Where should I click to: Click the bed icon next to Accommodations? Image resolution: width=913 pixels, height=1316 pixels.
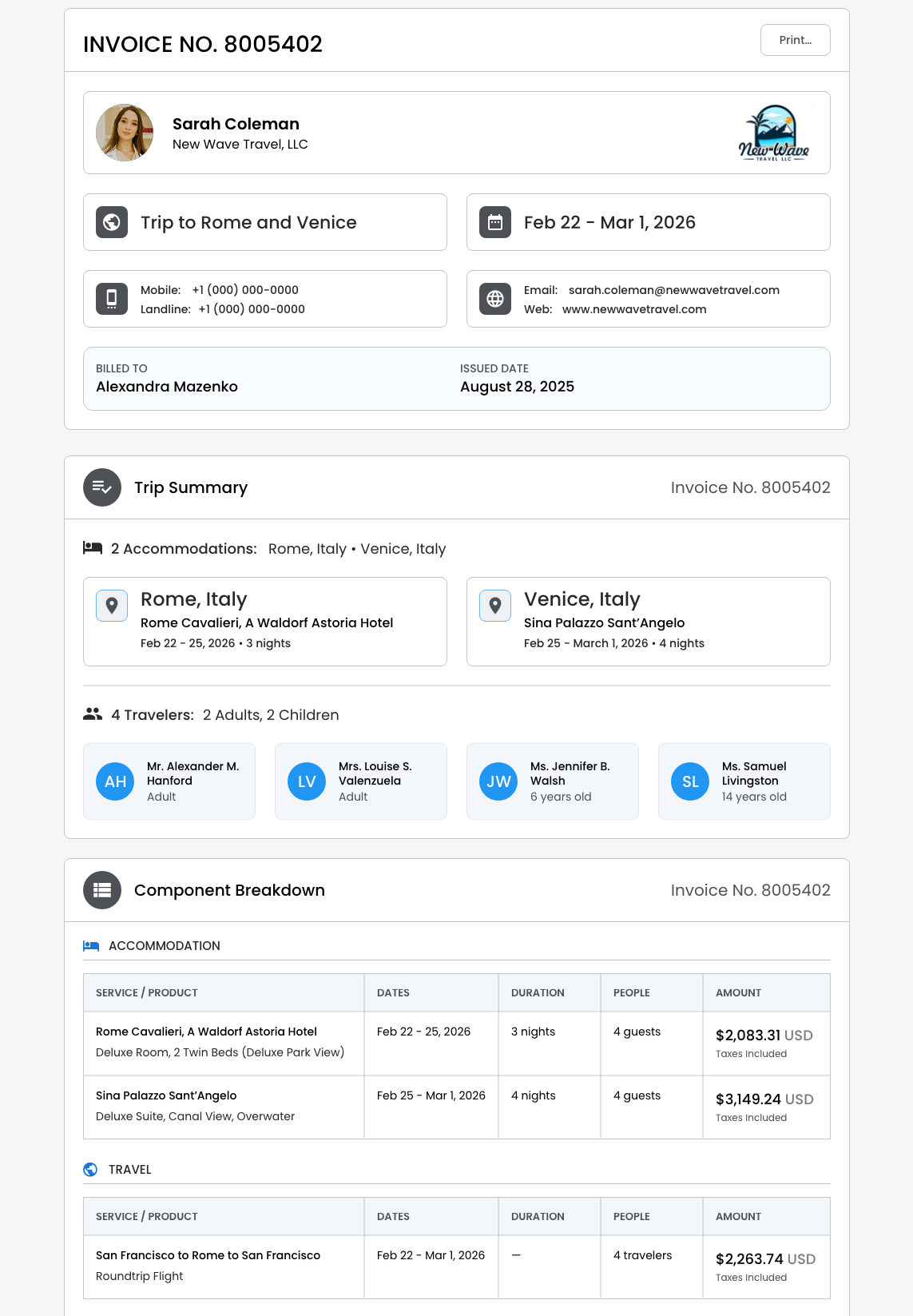pyautogui.click(x=93, y=548)
